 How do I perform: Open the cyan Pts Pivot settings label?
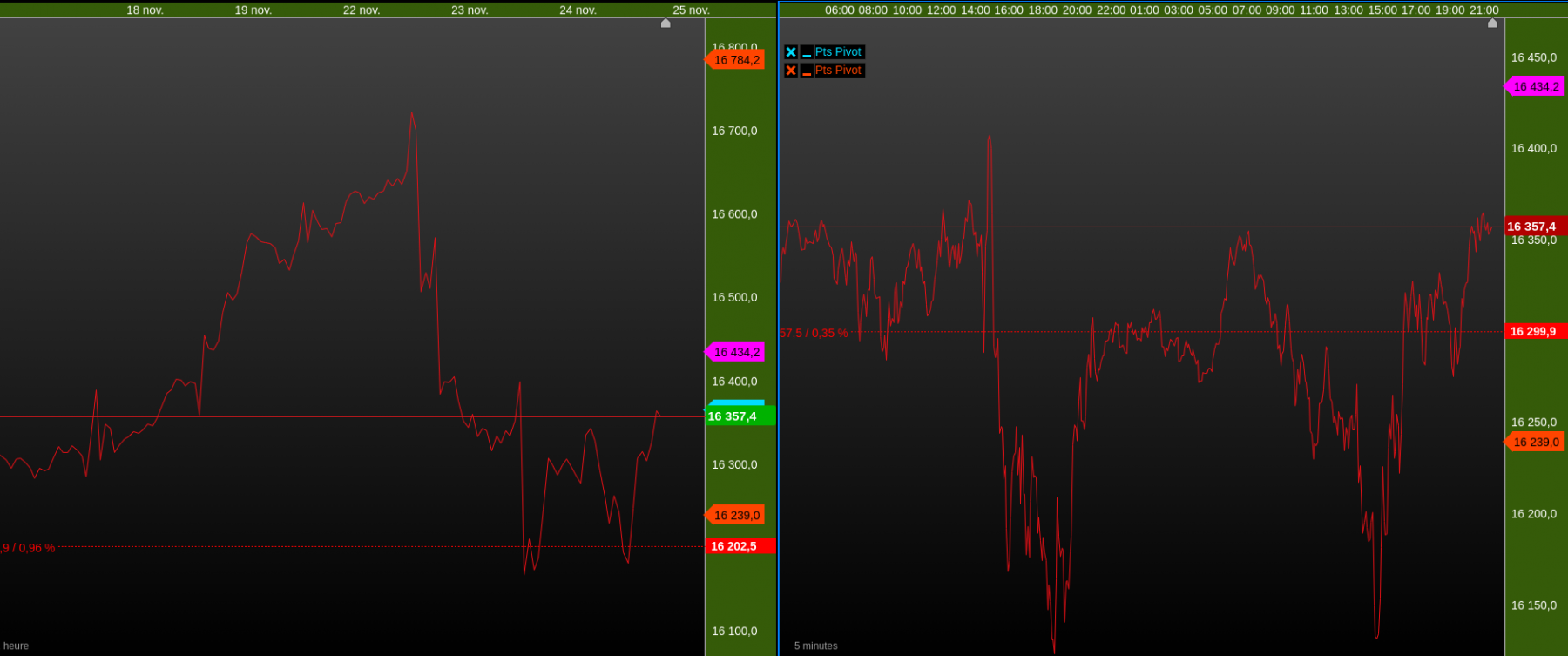838,52
